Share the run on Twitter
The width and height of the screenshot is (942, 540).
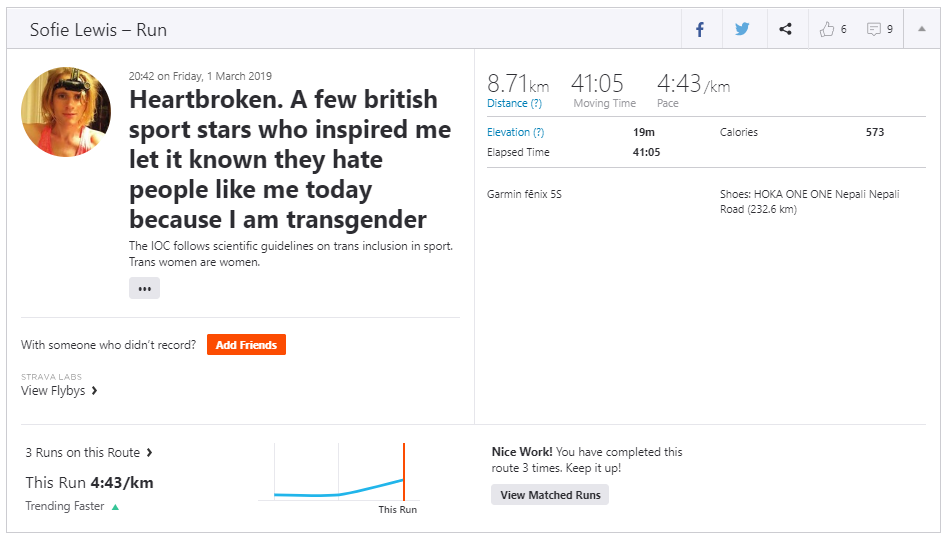click(742, 29)
